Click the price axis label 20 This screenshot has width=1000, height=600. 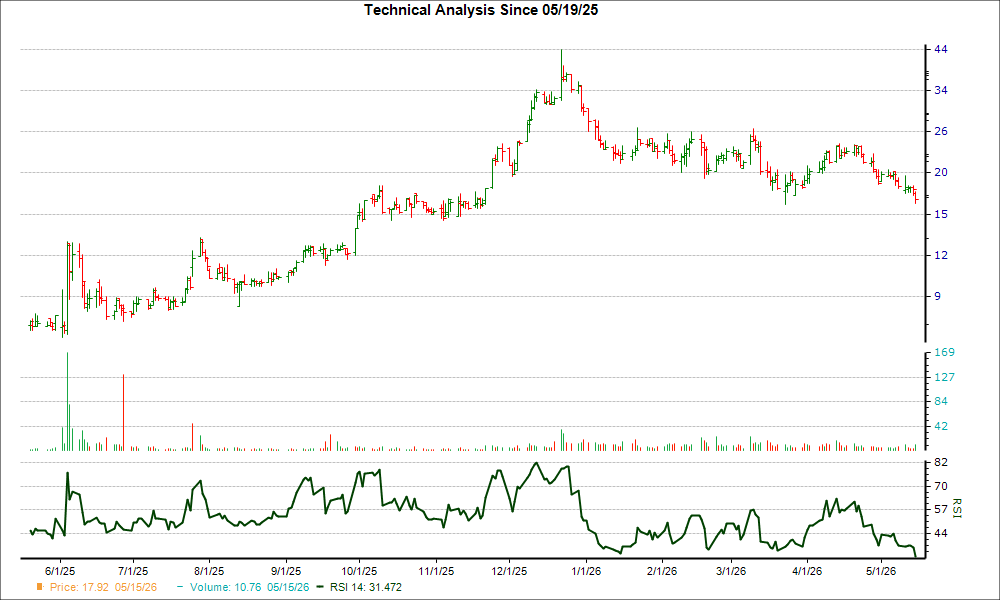(x=941, y=172)
